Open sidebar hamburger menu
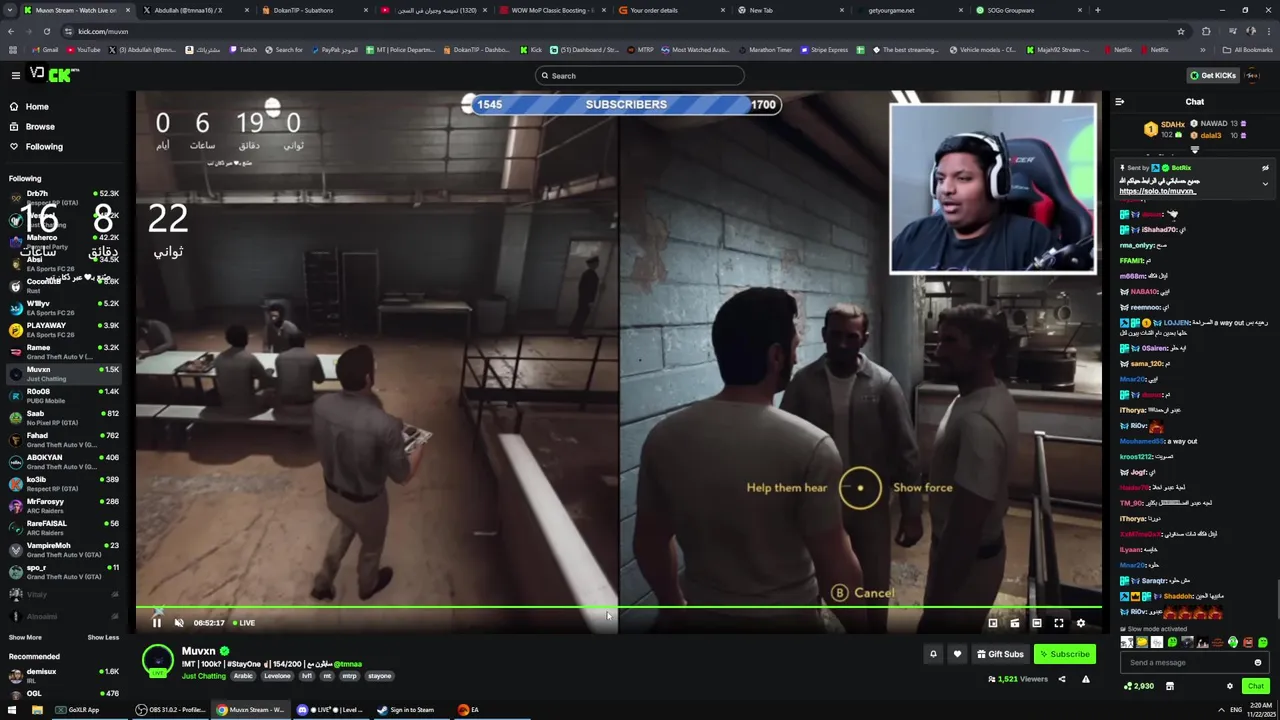Screen dimensions: 1280x720 click(x=15, y=75)
